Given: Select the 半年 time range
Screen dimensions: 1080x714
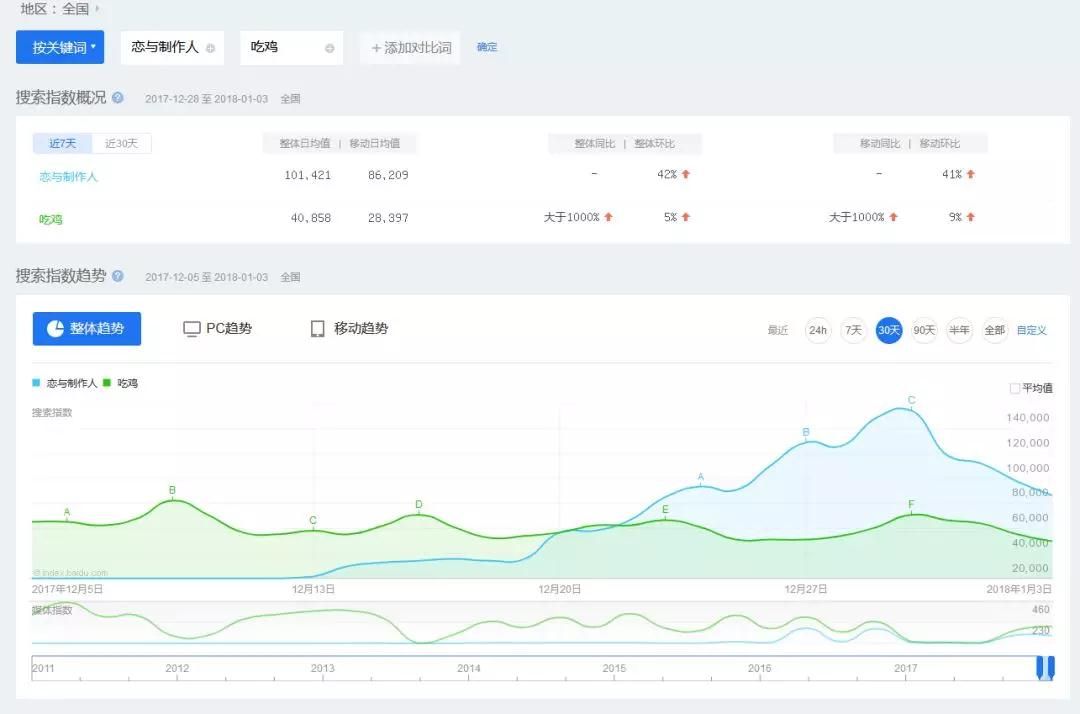Looking at the screenshot, I should [959, 330].
